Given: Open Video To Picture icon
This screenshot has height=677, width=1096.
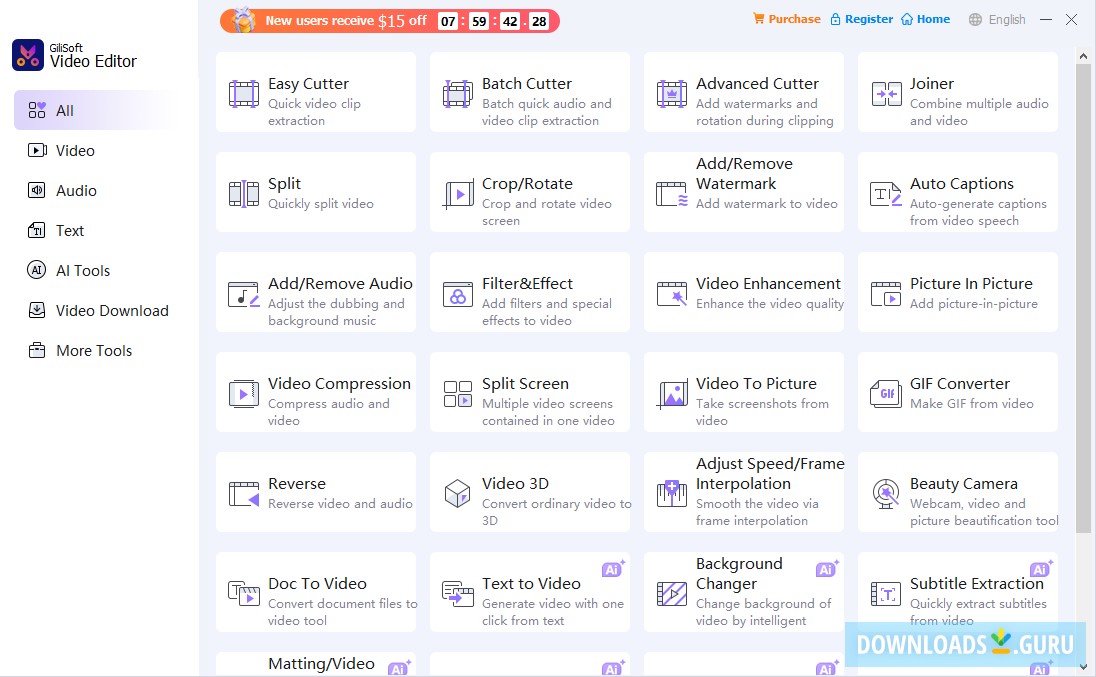Looking at the screenshot, I should pyautogui.click(x=672, y=394).
